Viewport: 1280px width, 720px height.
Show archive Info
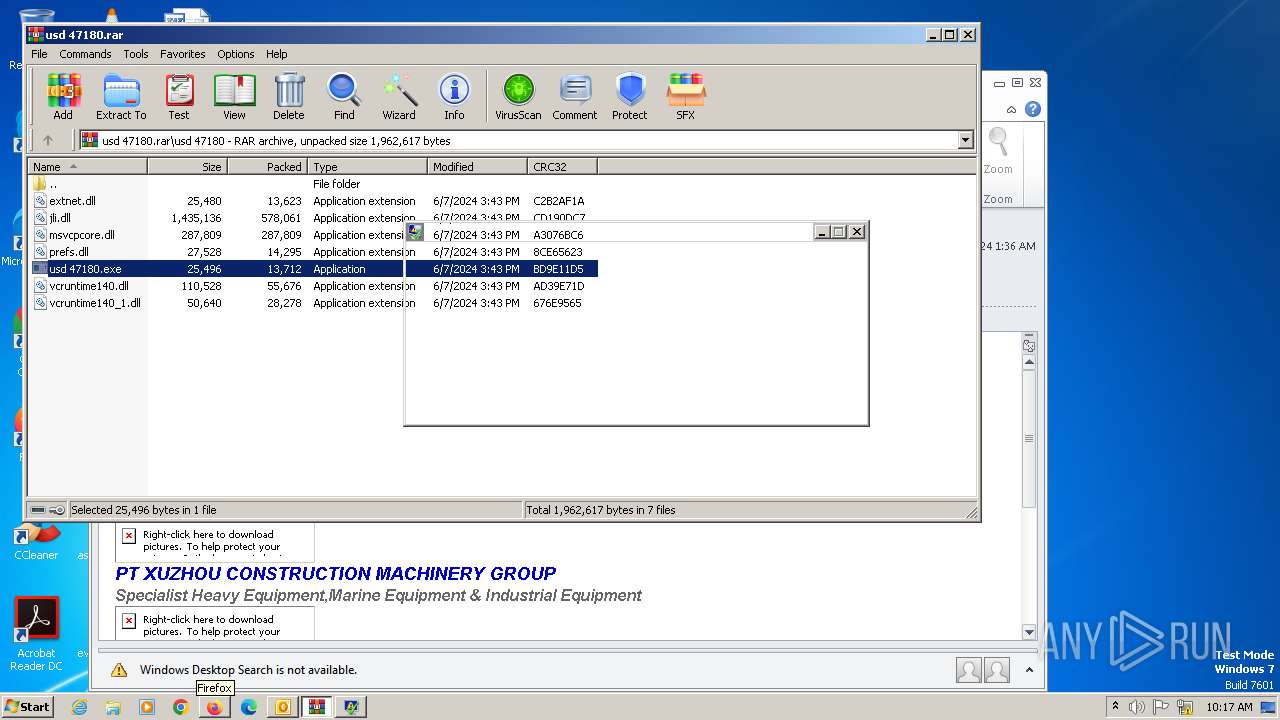coord(454,97)
